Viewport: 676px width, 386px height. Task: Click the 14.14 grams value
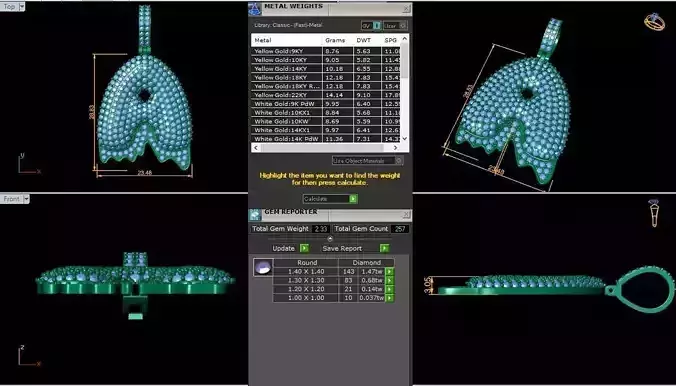tap(333, 95)
